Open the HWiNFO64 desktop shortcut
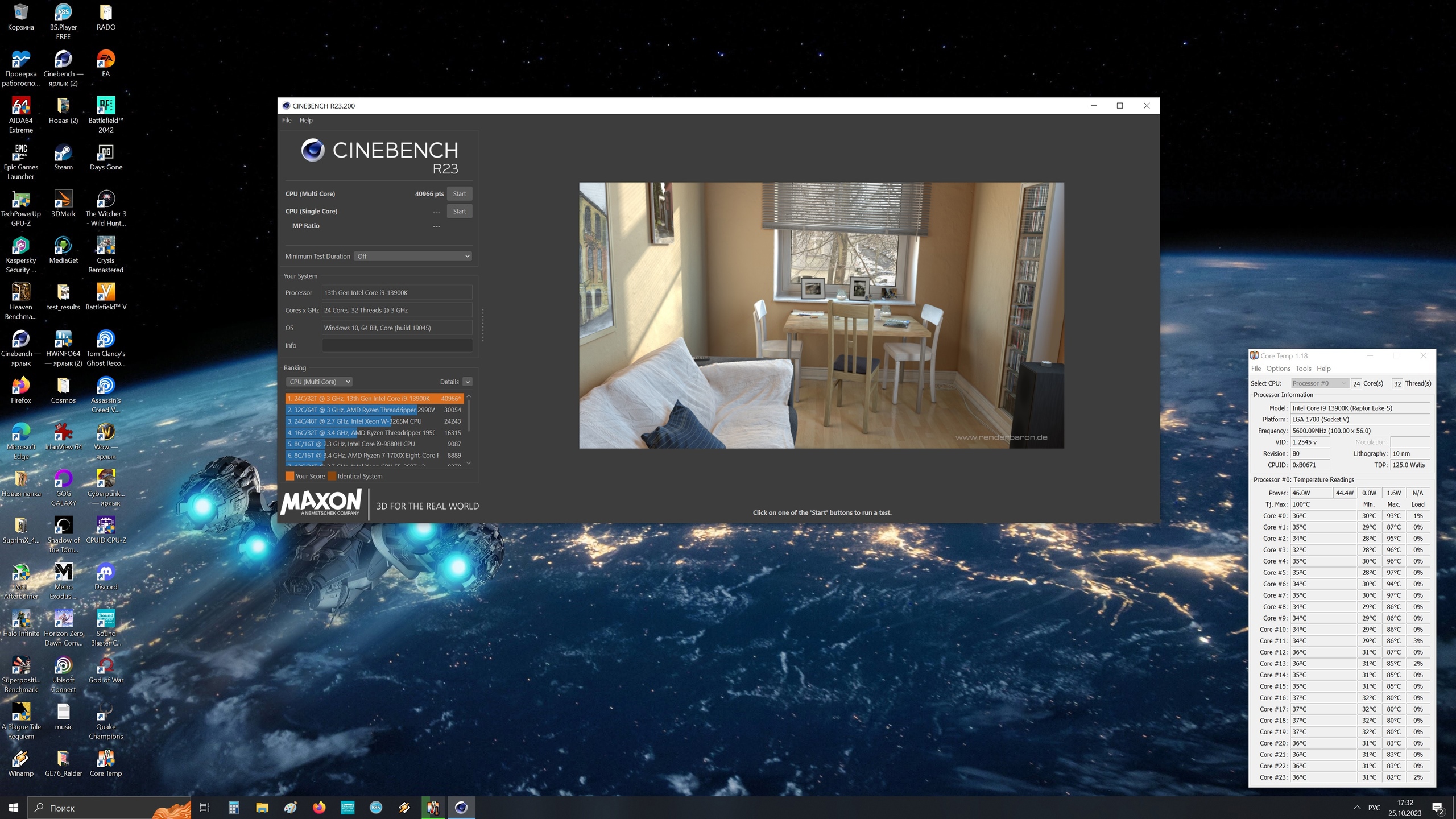 (x=63, y=340)
